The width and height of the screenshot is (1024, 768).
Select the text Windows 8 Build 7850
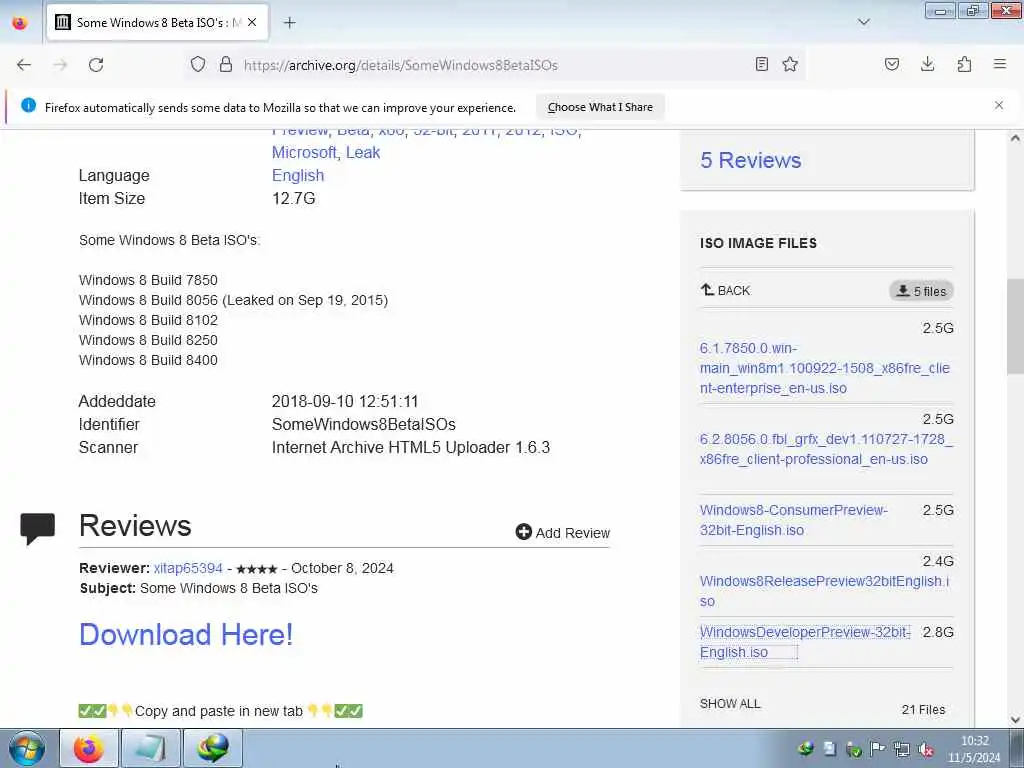pyautogui.click(x=148, y=280)
